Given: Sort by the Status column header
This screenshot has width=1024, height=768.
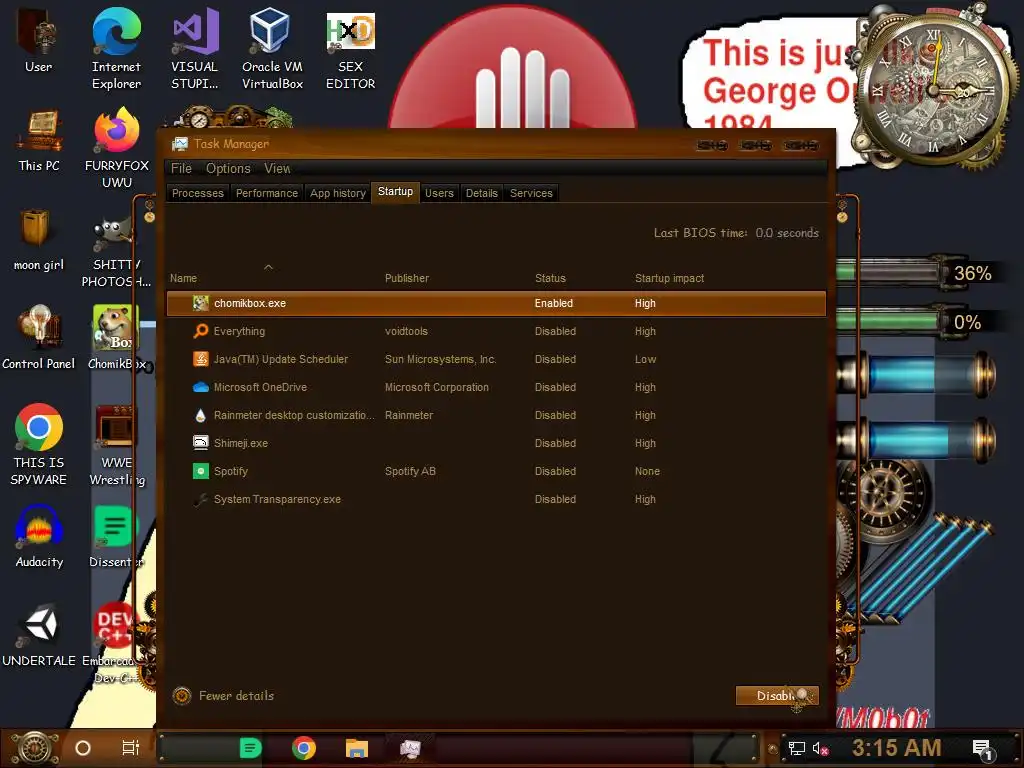Looking at the screenshot, I should click(551, 278).
